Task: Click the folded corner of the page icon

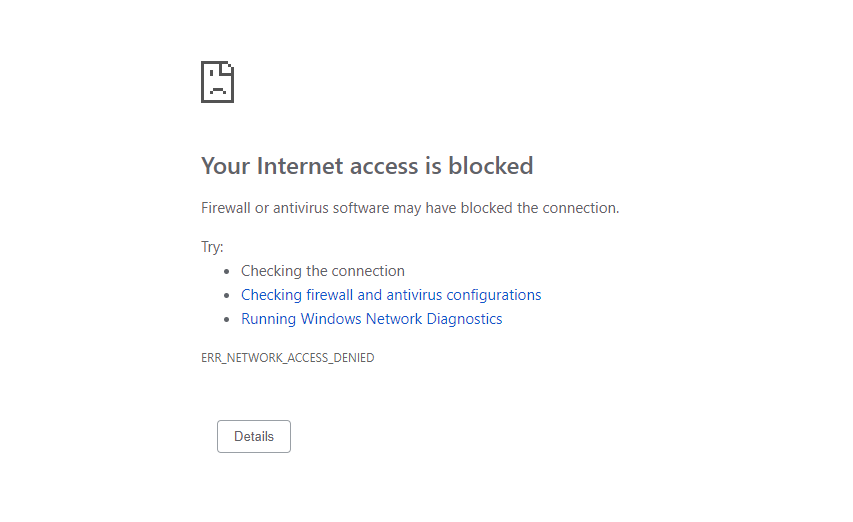Action: click(227, 68)
